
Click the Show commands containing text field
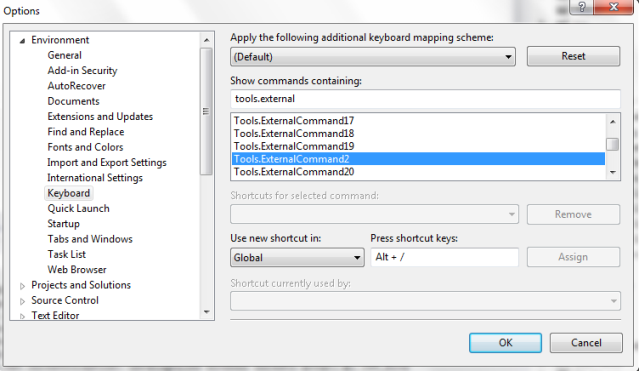click(425, 99)
